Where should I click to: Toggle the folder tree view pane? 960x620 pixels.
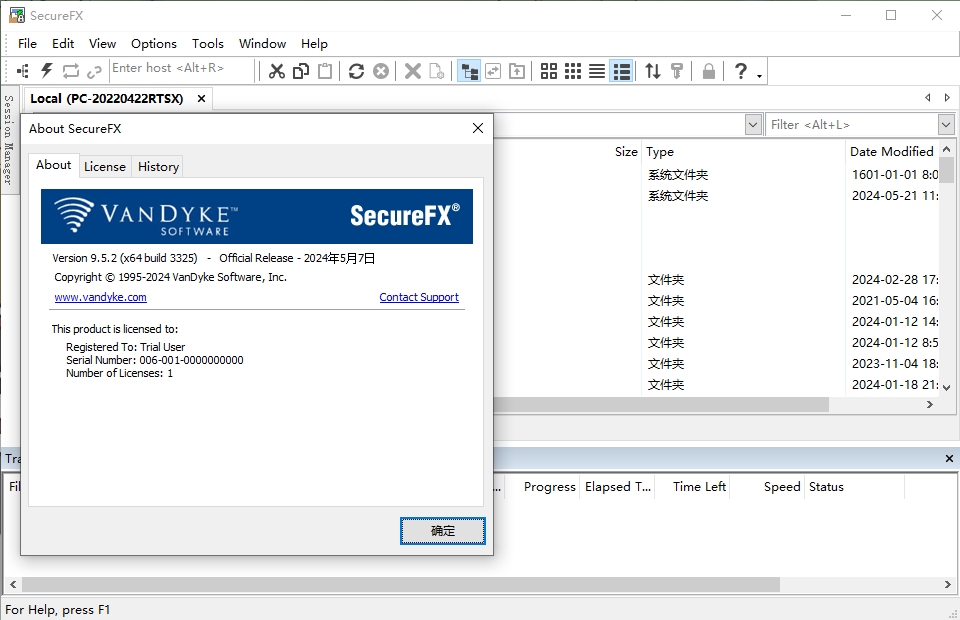pos(468,70)
